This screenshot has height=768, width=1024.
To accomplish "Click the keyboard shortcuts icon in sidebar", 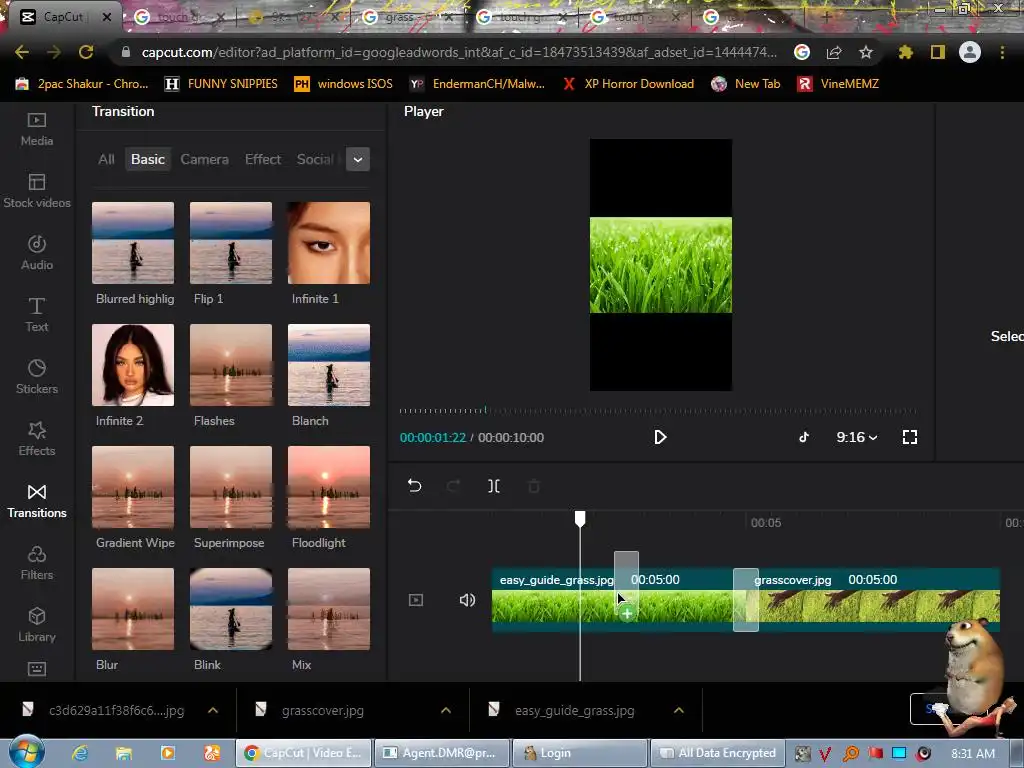I will [37, 669].
